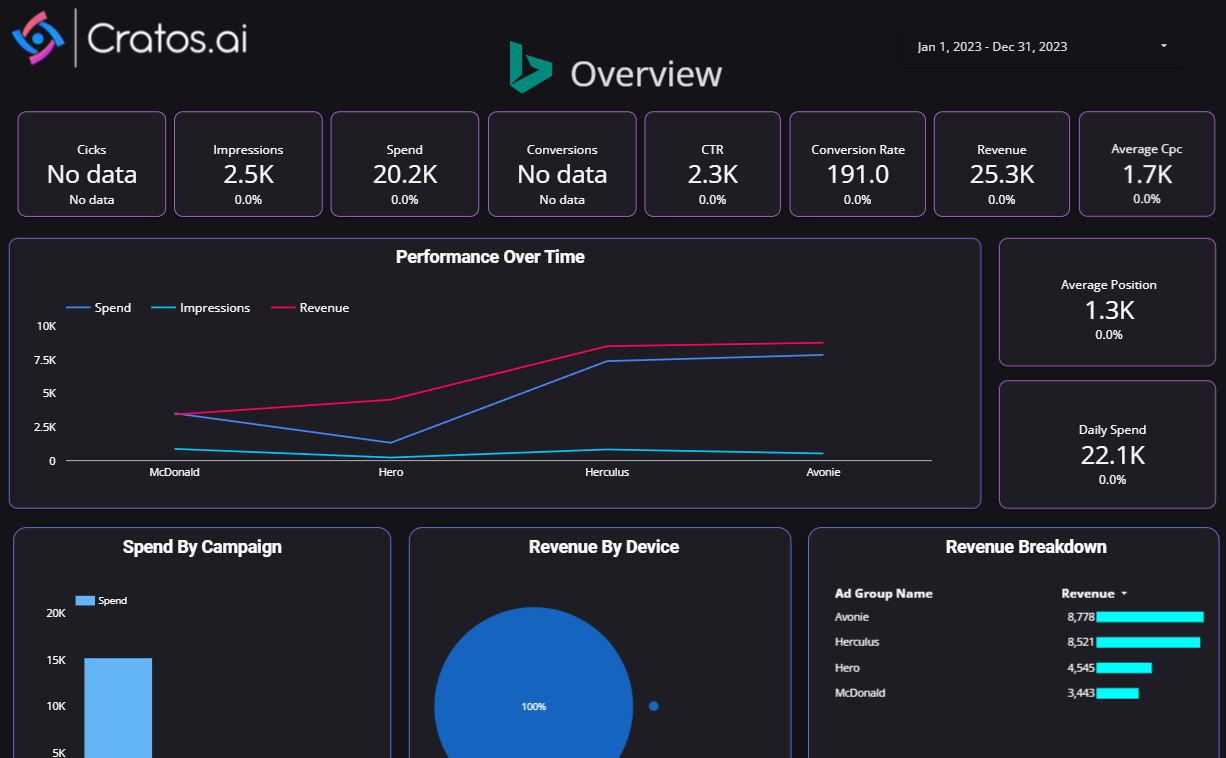The image size is (1226, 758).
Task: Click the light blue Spend bar
Action: [118, 707]
